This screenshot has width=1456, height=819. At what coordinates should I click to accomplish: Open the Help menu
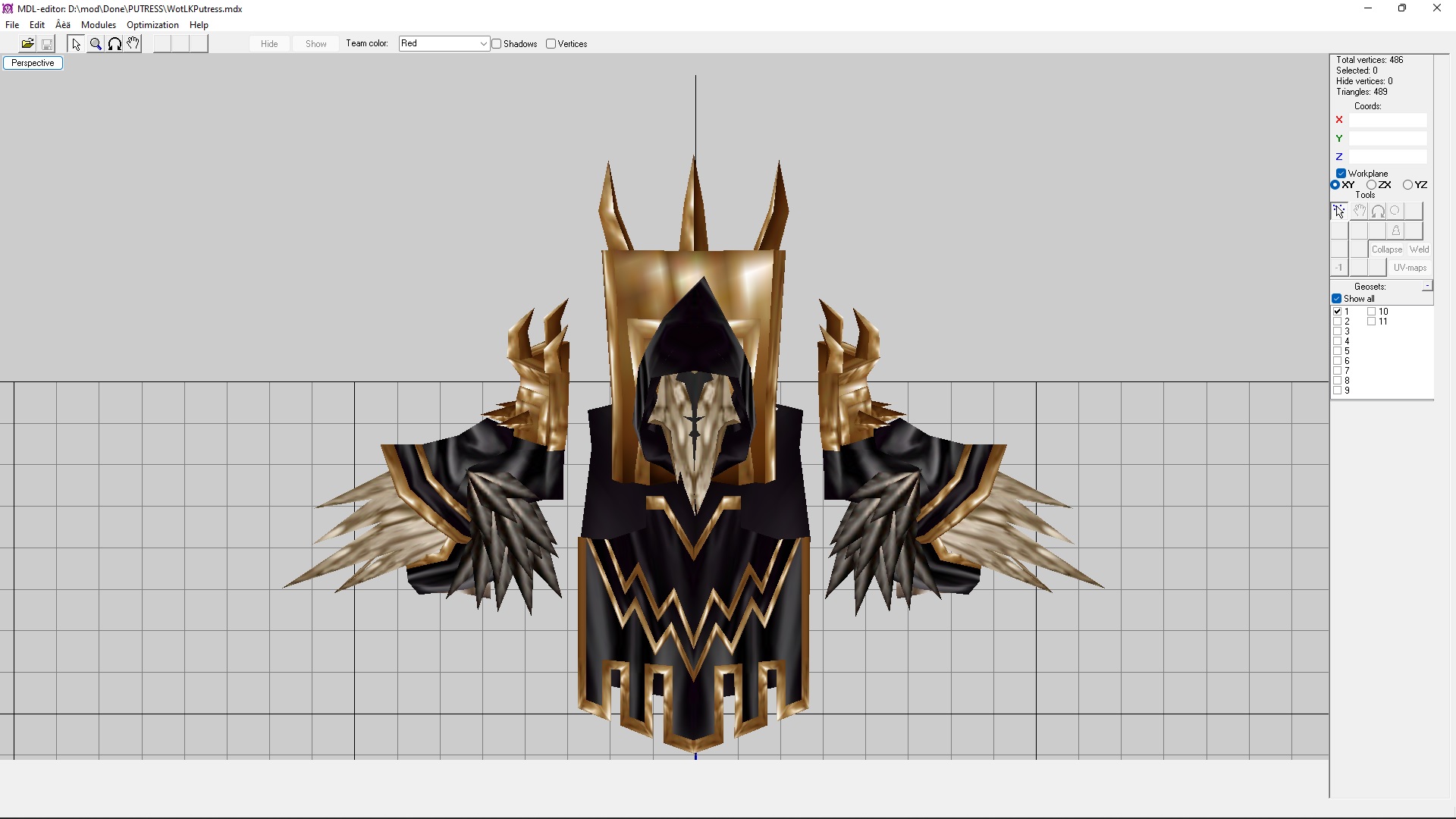(199, 25)
